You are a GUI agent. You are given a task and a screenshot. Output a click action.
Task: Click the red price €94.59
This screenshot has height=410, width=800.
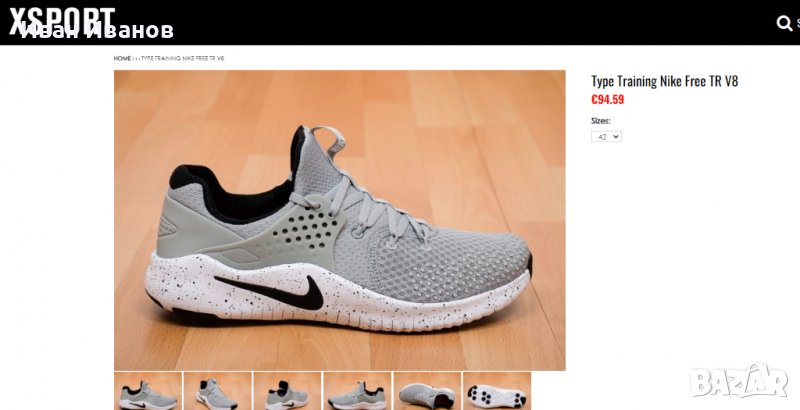tap(607, 99)
